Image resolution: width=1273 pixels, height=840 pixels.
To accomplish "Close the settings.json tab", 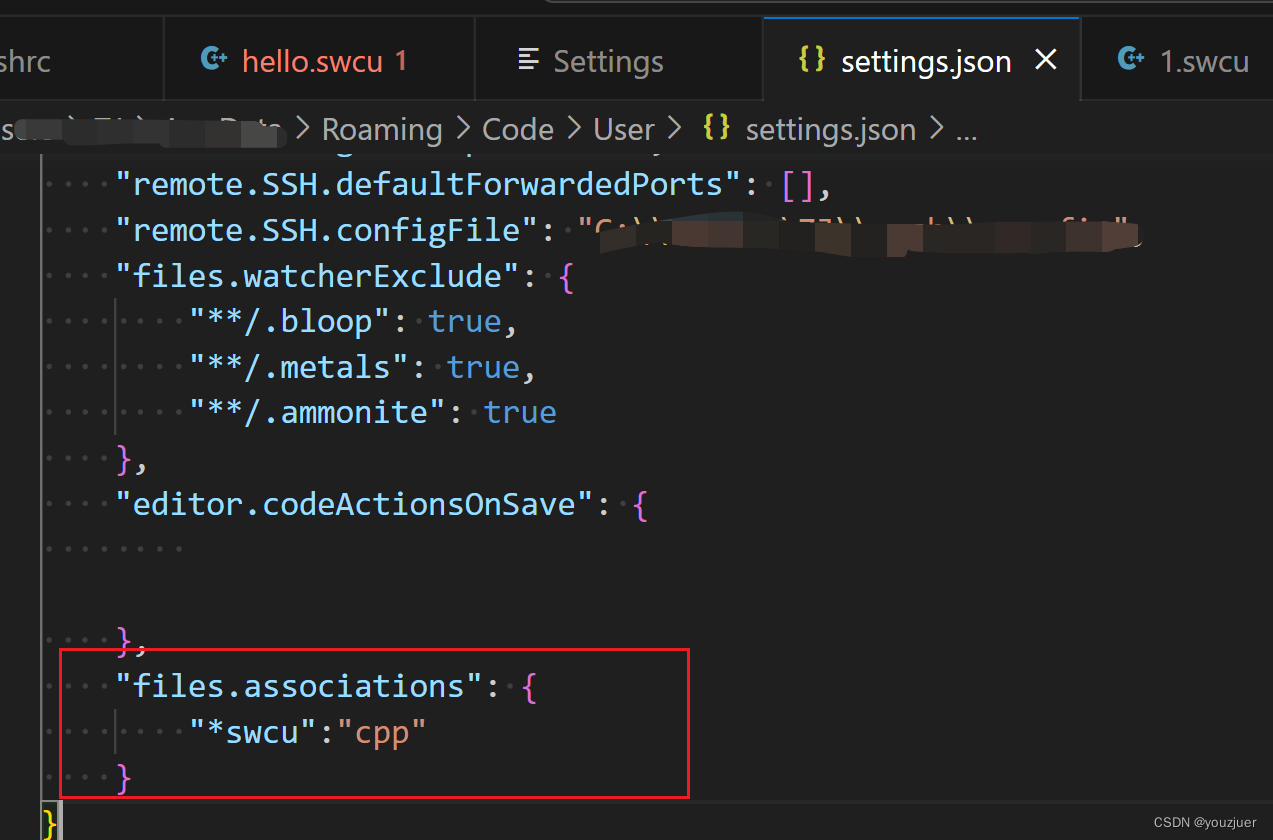I will click(x=1045, y=60).
